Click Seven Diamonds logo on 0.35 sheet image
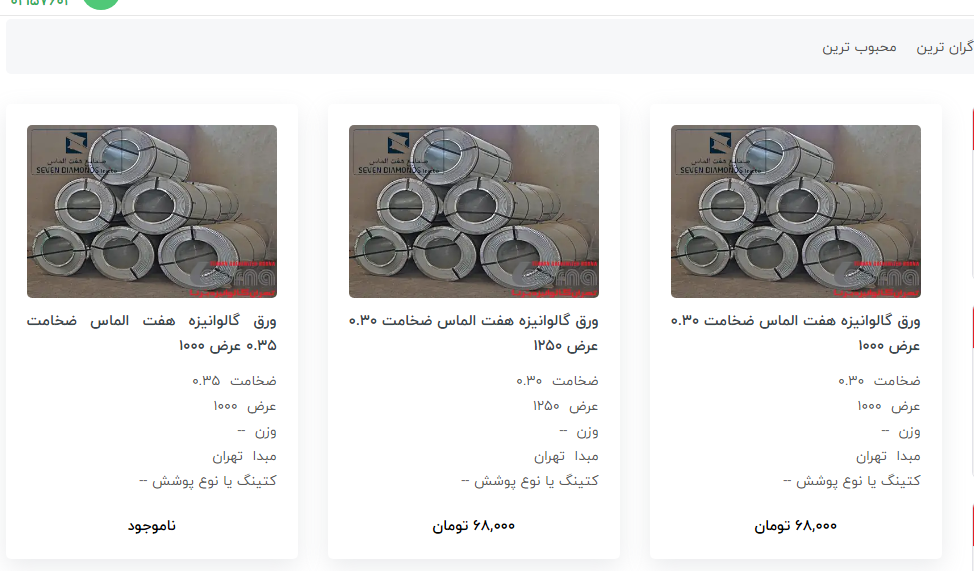 (x=76, y=153)
